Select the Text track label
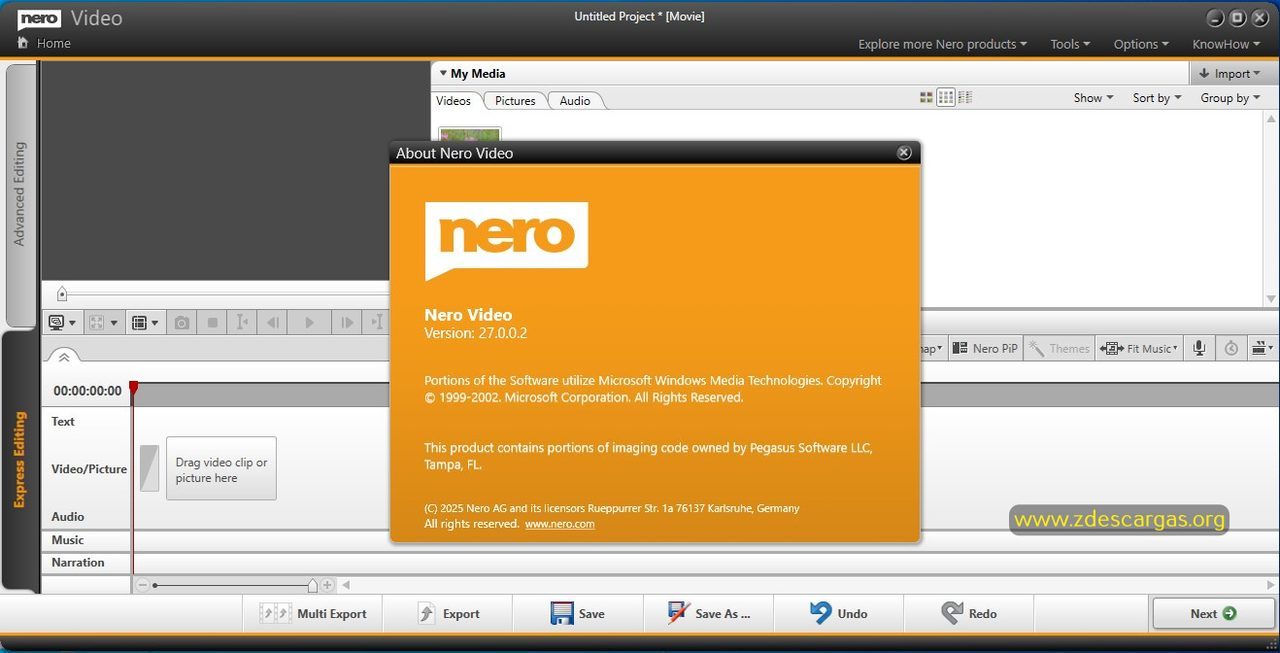Image resolution: width=1280 pixels, height=653 pixels. coord(63,421)
